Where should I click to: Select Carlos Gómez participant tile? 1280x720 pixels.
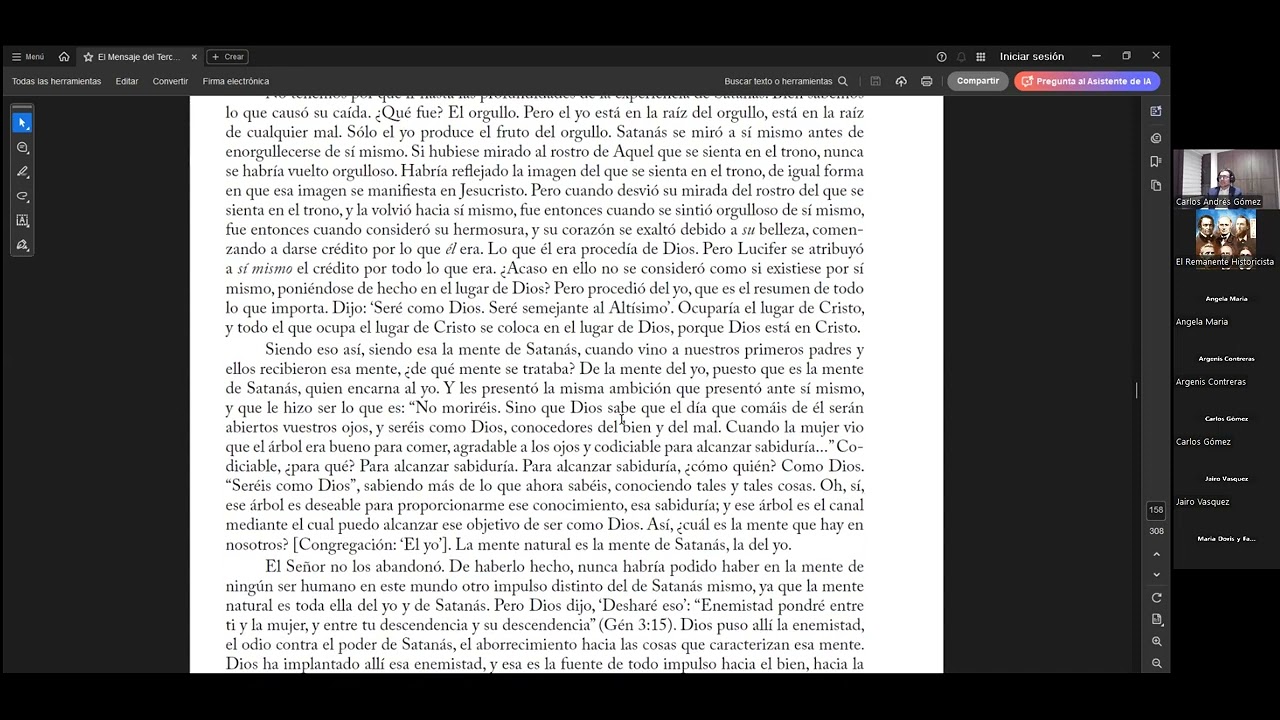point(1226,419)
